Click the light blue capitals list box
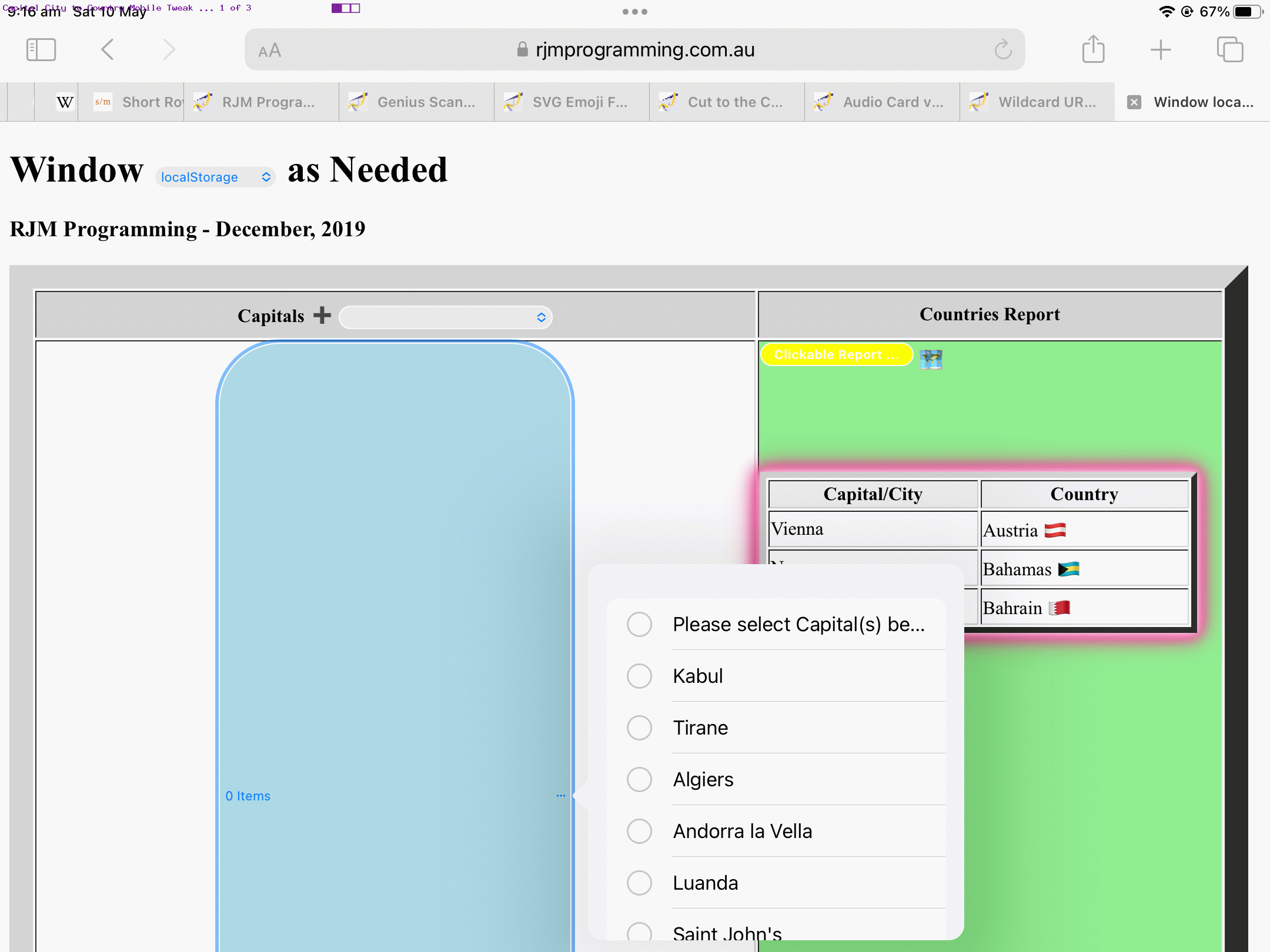Screen dimensions: 1270x952 395,646
